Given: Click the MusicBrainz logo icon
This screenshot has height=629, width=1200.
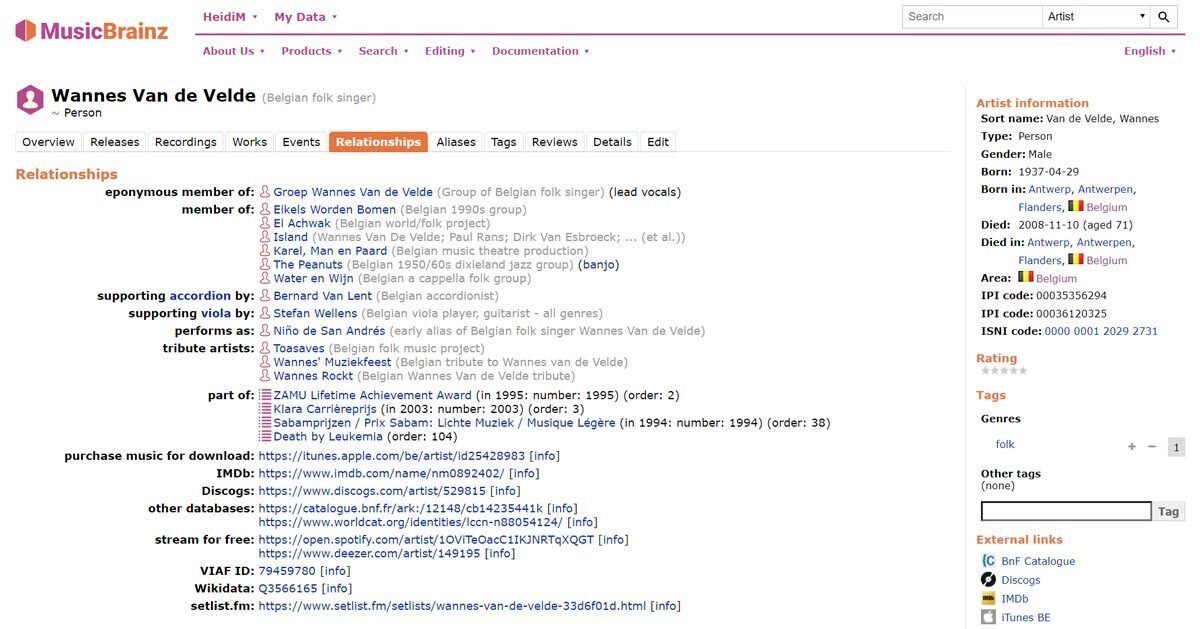Looking at the screenshot, I should pyautogui.click(x=26, y=30).
